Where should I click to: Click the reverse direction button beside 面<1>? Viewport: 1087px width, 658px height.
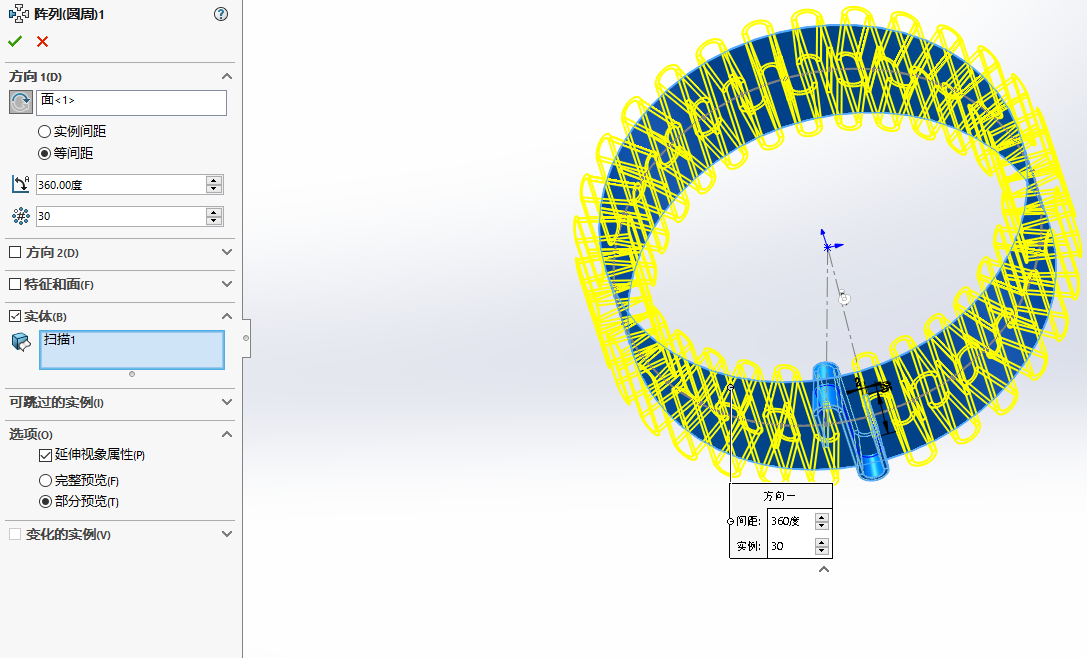coord(21,102)
